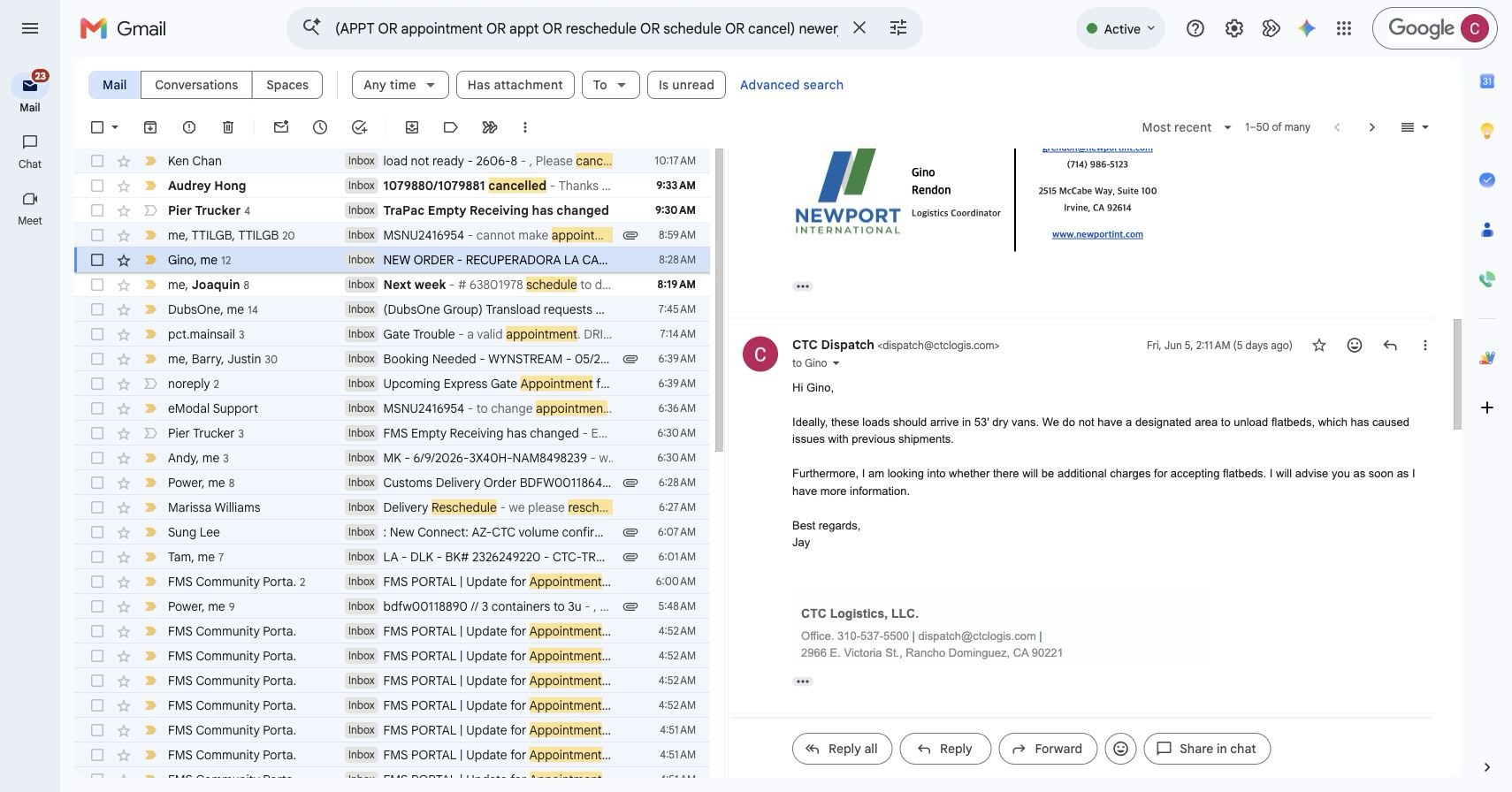Mark as unread envelope icon in toolbar

click(x=281, y=127)
